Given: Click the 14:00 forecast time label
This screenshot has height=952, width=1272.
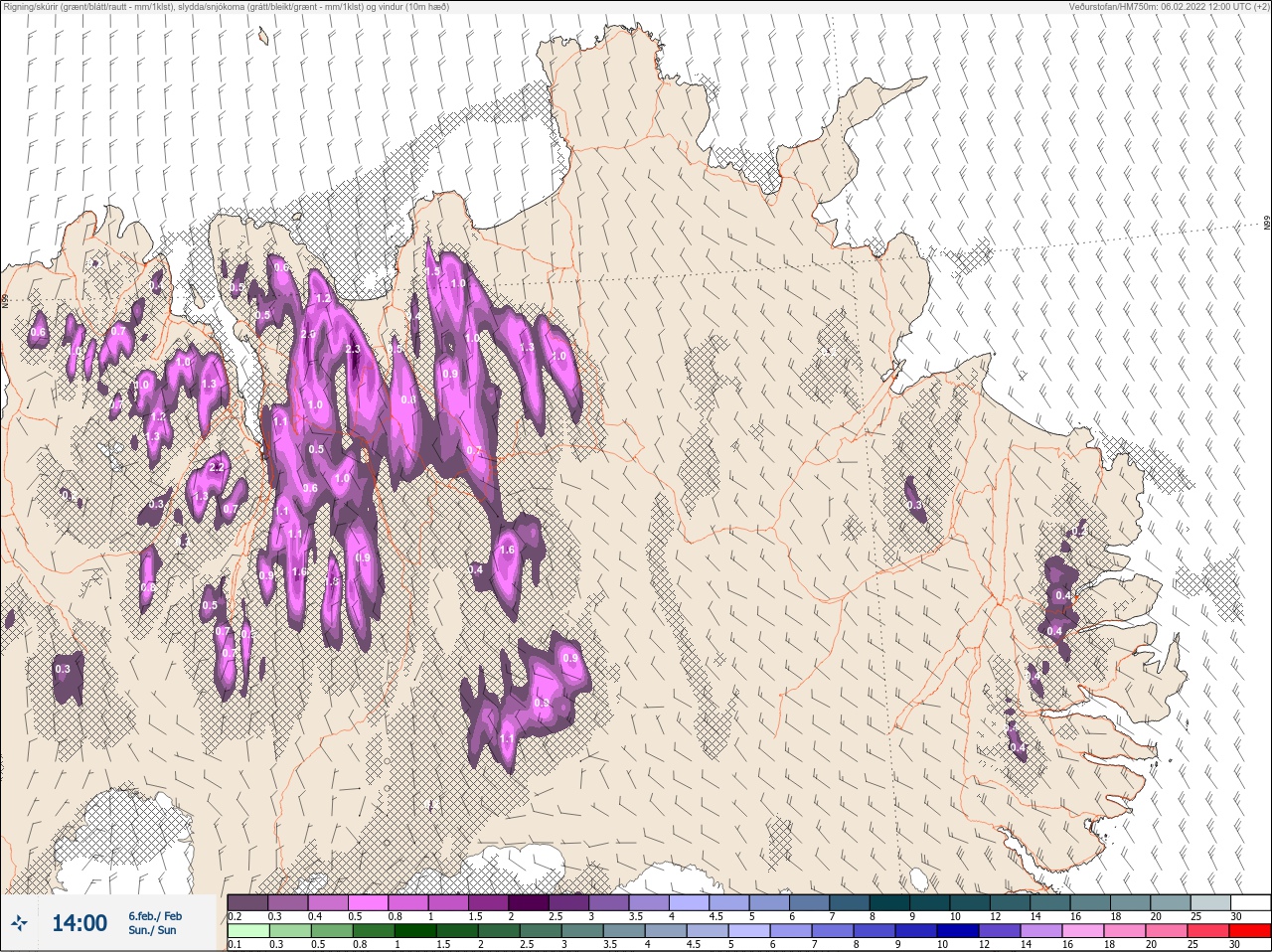Looking at the screenshot, I should point(79,923).
